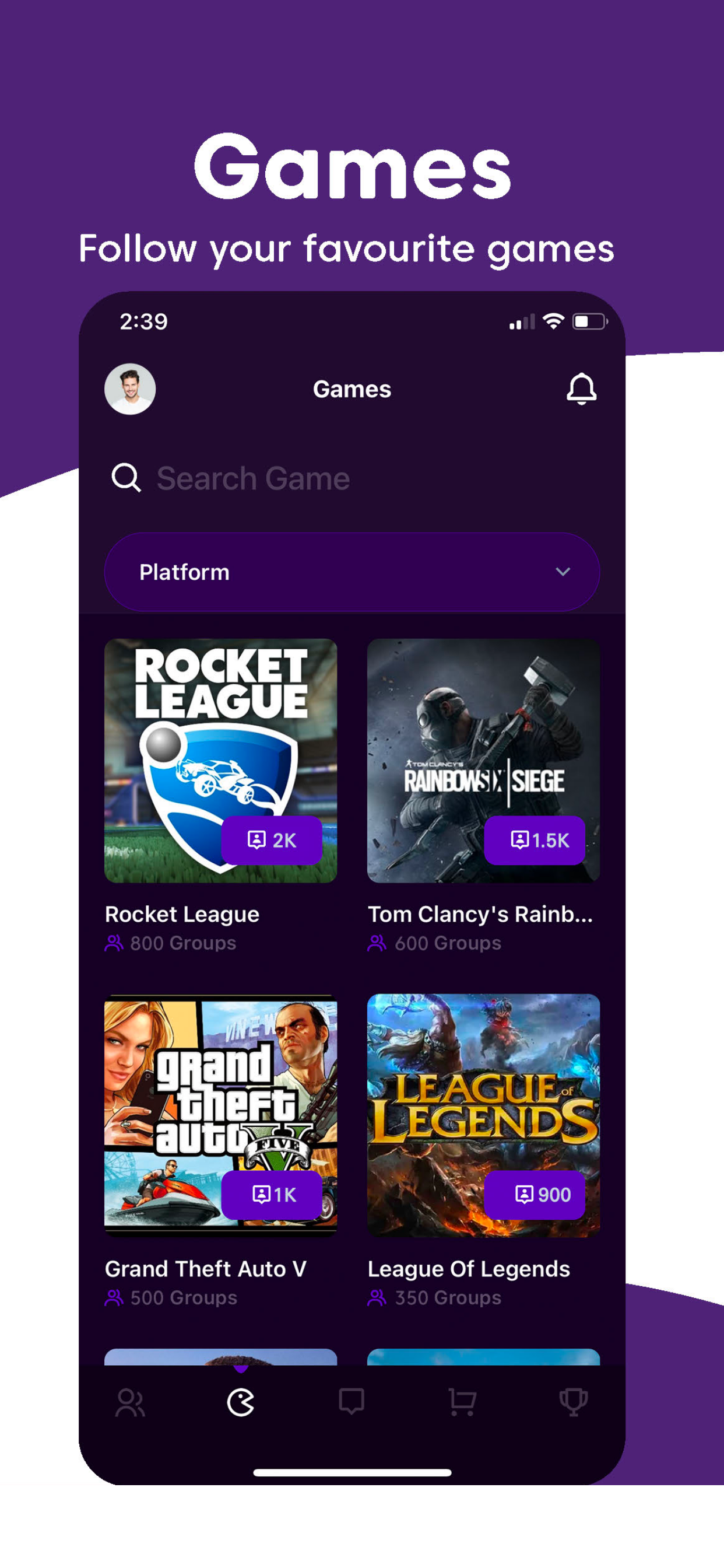This screenshot has width=724, height=1568.
Task: Tap the 1.5K followers badge
Action: click(535, 840)
